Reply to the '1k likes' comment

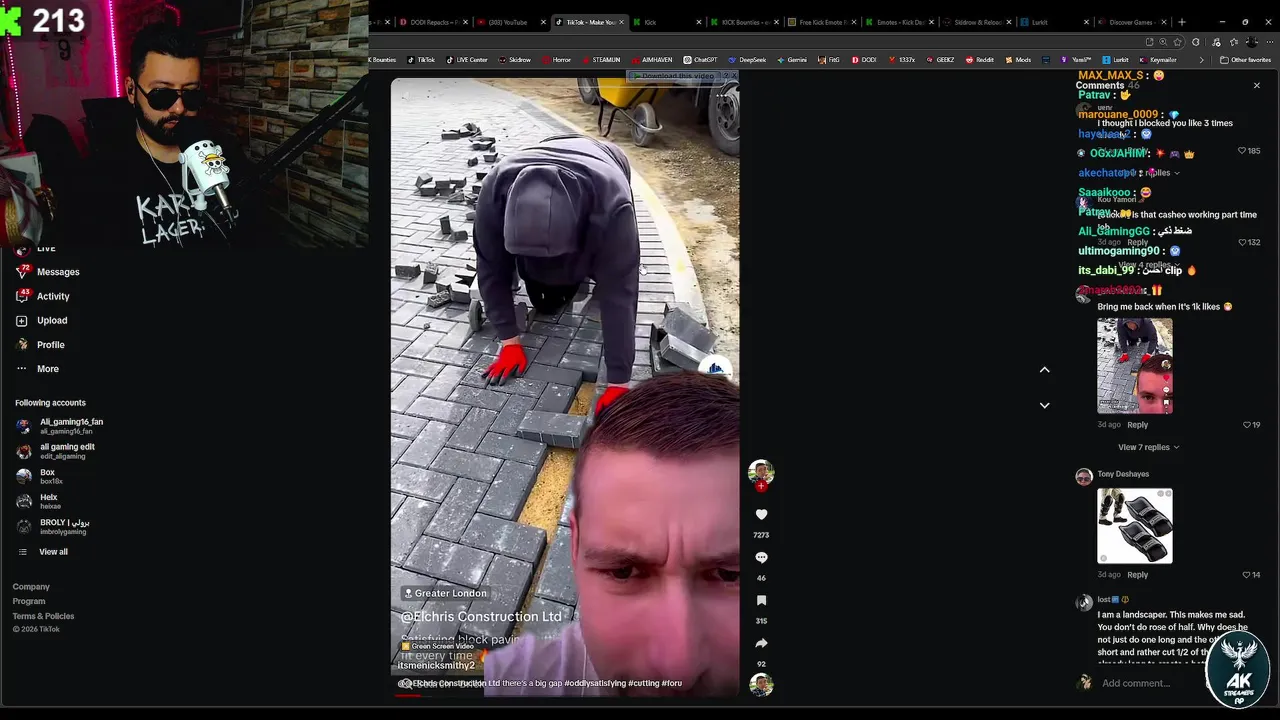[x=1137, y=425]
